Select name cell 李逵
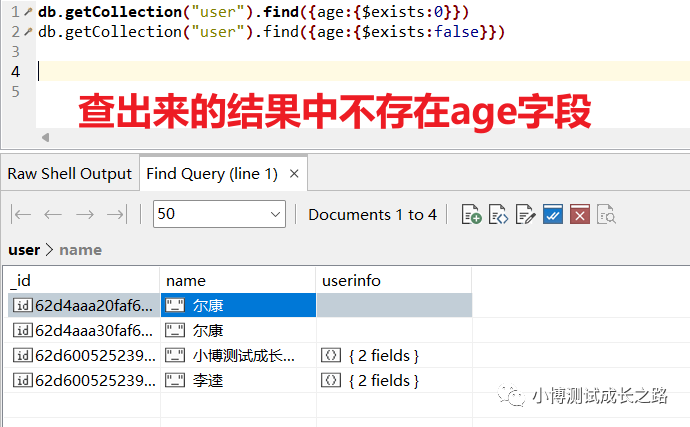The image size is (690, 427). [238, 380]
